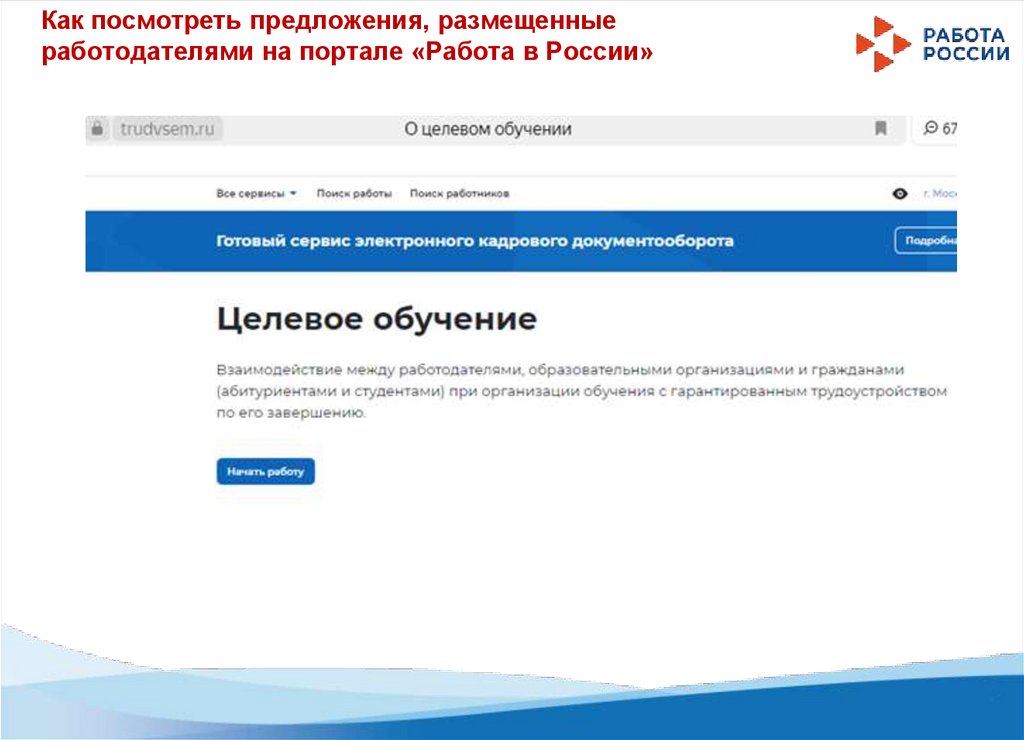Open 'Поиск работы' menu item
The image size is (1024, 740).
[x=354, y=193]
